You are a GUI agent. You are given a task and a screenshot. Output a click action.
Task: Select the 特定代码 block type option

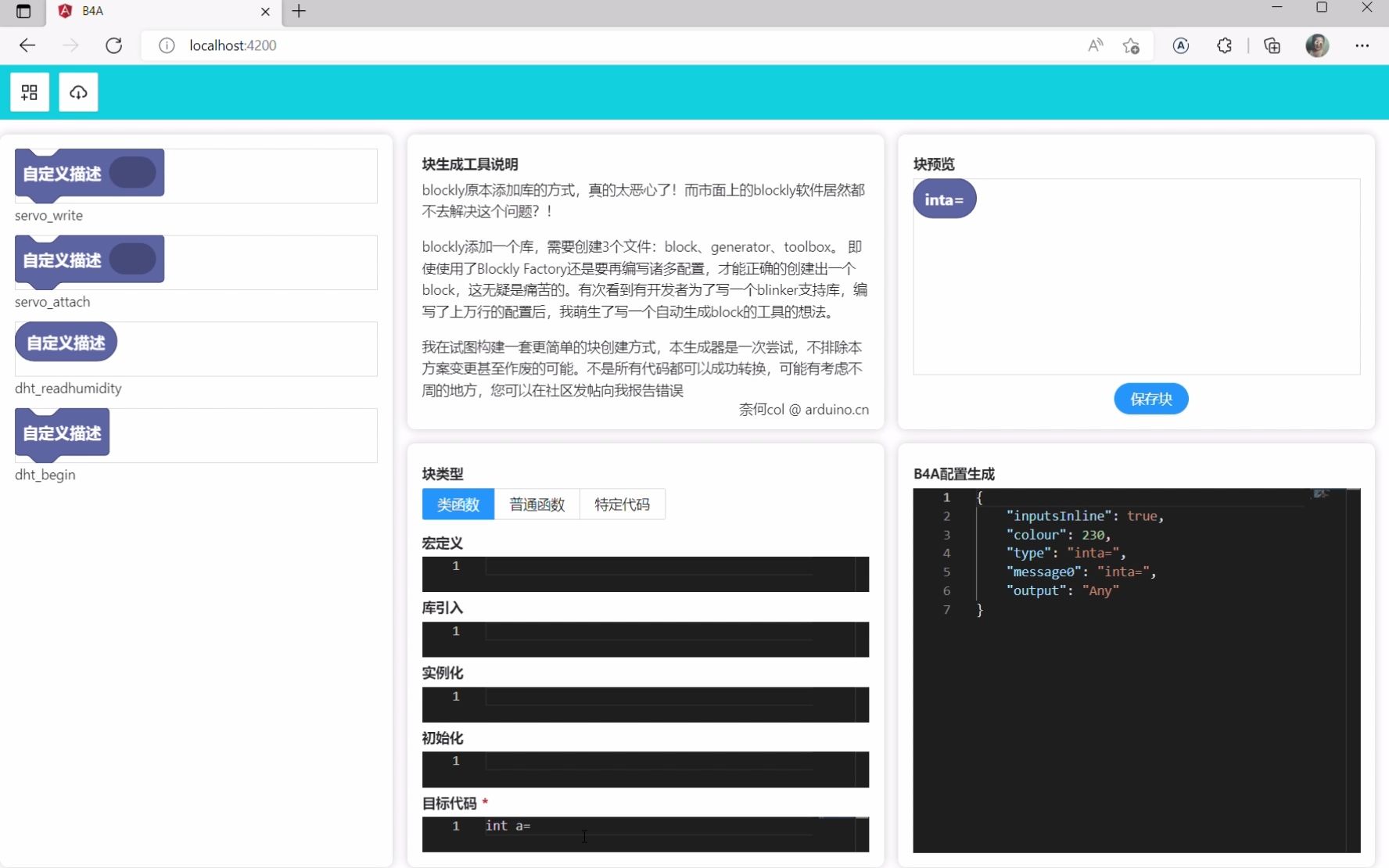pyautogui.click(x=623, y=504)
